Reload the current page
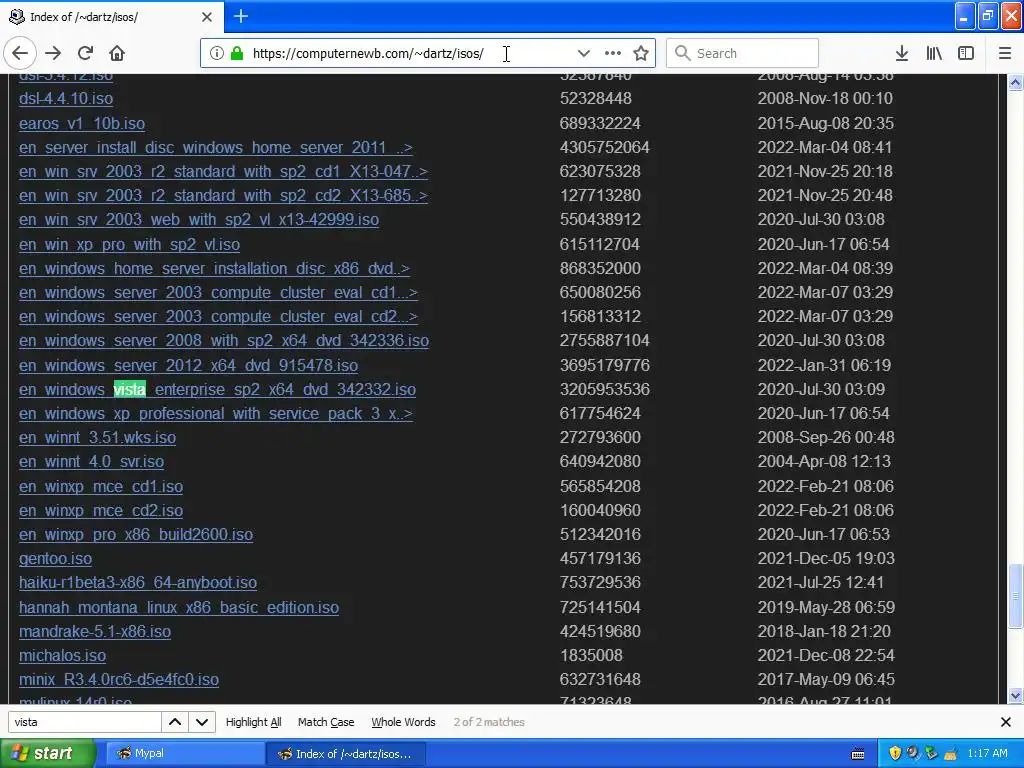Screen dimensions: 1024x768 click(86, 53)
